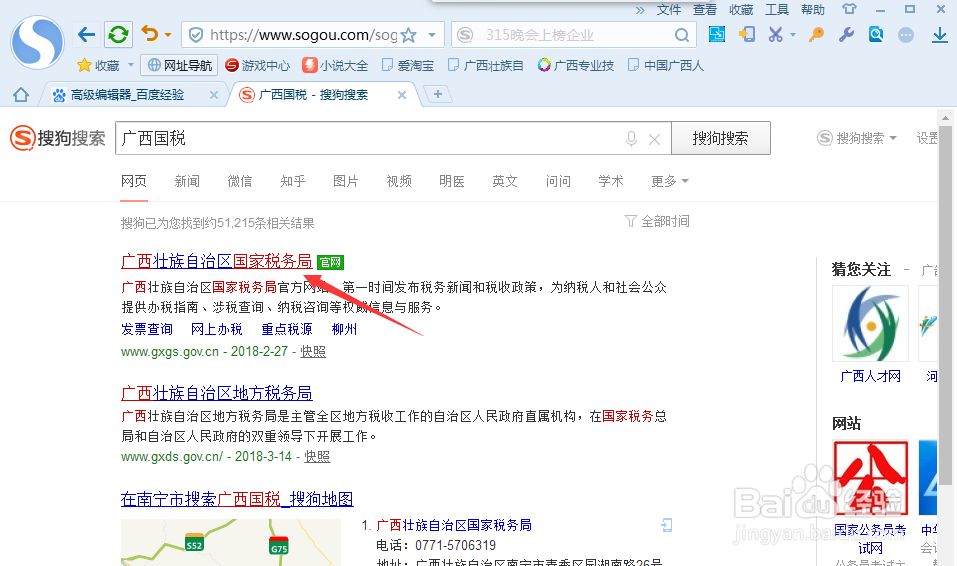Switch to 微信 search category
The width and height of the screenshot is (957, 566).
pos(240,181)
